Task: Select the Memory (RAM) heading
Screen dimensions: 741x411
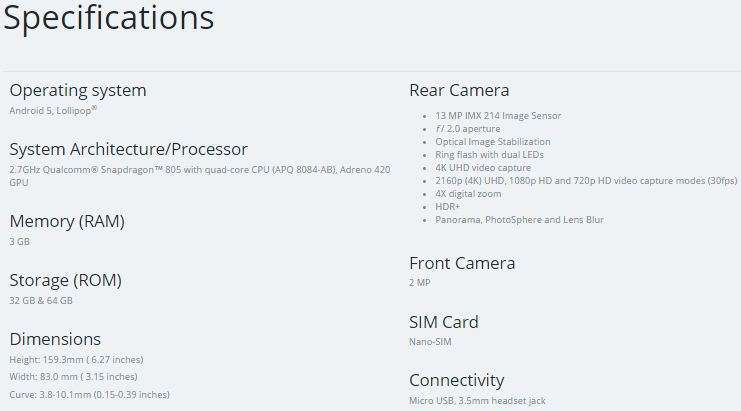Action: tap(67, 222)
